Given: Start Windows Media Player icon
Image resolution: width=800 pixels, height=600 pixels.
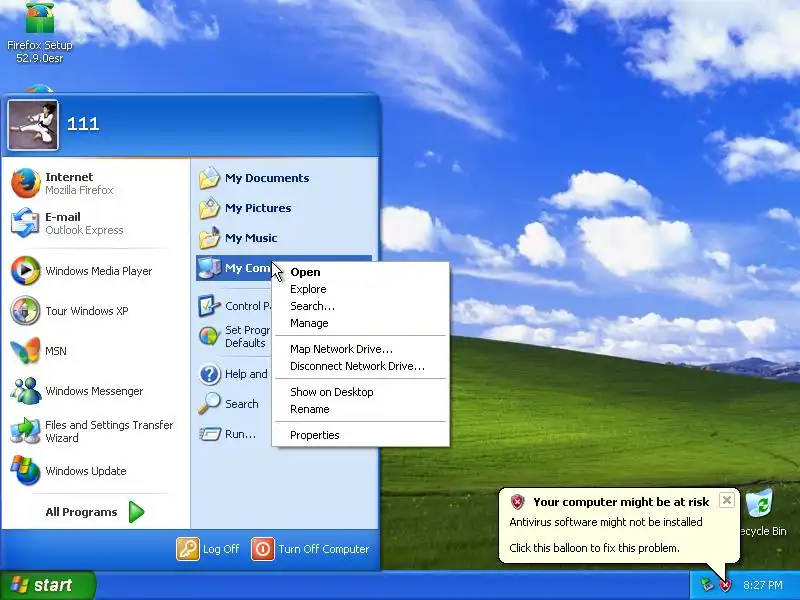Looking at the screenshot, I should tap(26, 270).
